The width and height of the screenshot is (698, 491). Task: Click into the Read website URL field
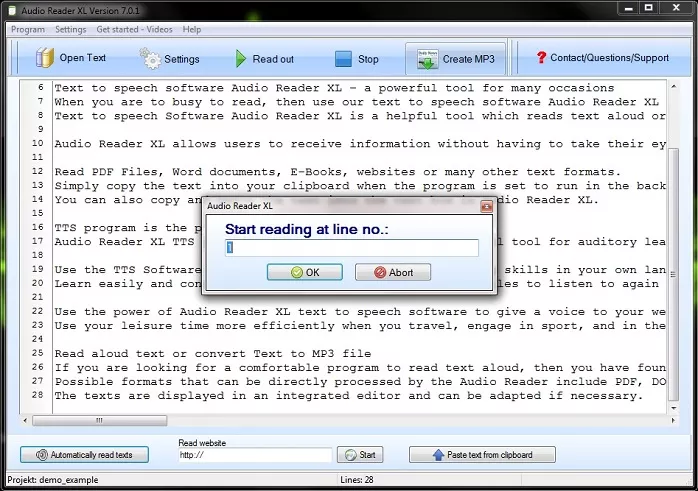[x=254, y=456]
